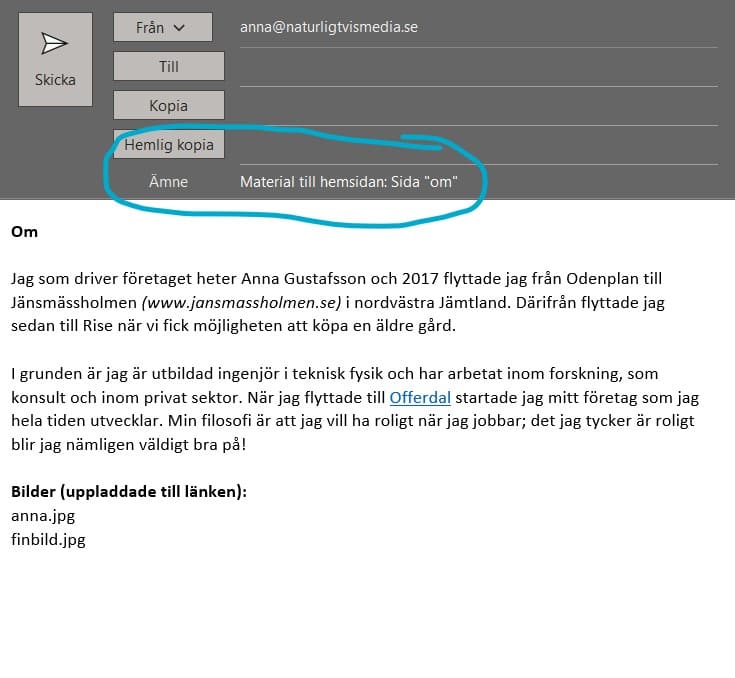
Task: Focus the Kopia input field
Action: [477, 106]
